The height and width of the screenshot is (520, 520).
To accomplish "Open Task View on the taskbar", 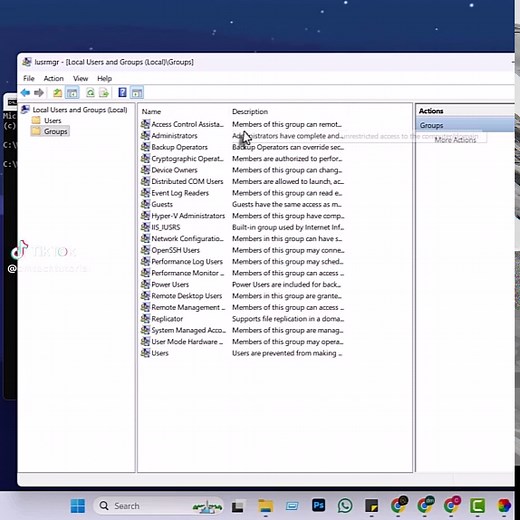I will [238, 506].
